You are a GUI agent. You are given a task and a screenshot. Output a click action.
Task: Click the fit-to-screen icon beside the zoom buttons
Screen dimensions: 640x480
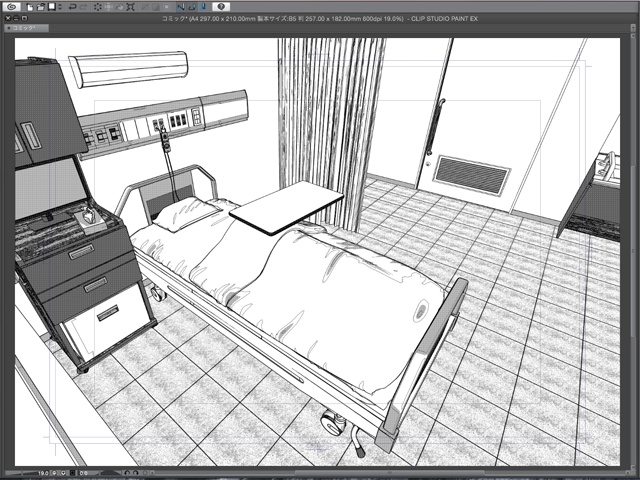[73, 473]
